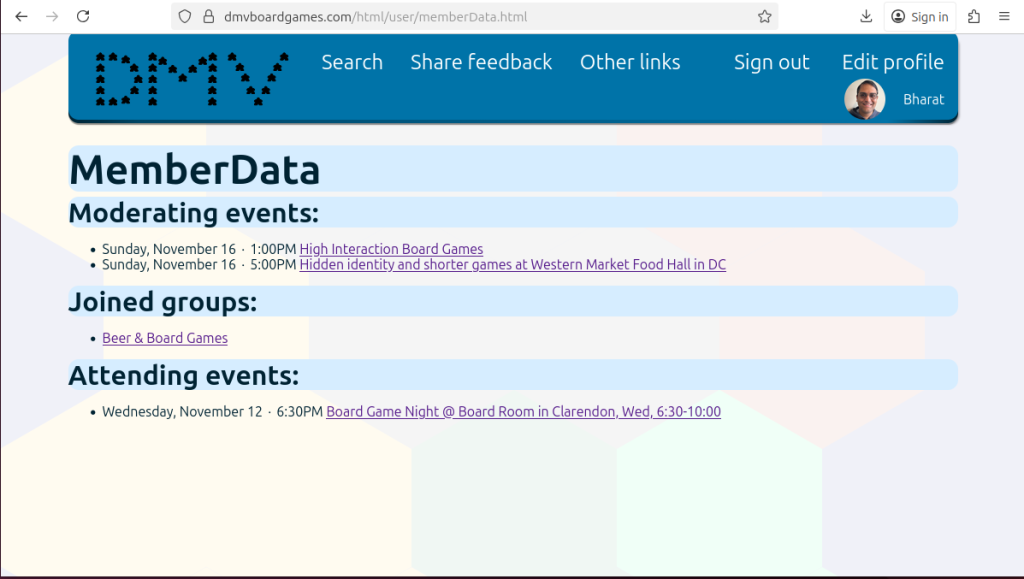The width and height of the screenshot is (1024, 579).
Task: Click the URL address bar field
Action: click(480, 16)
